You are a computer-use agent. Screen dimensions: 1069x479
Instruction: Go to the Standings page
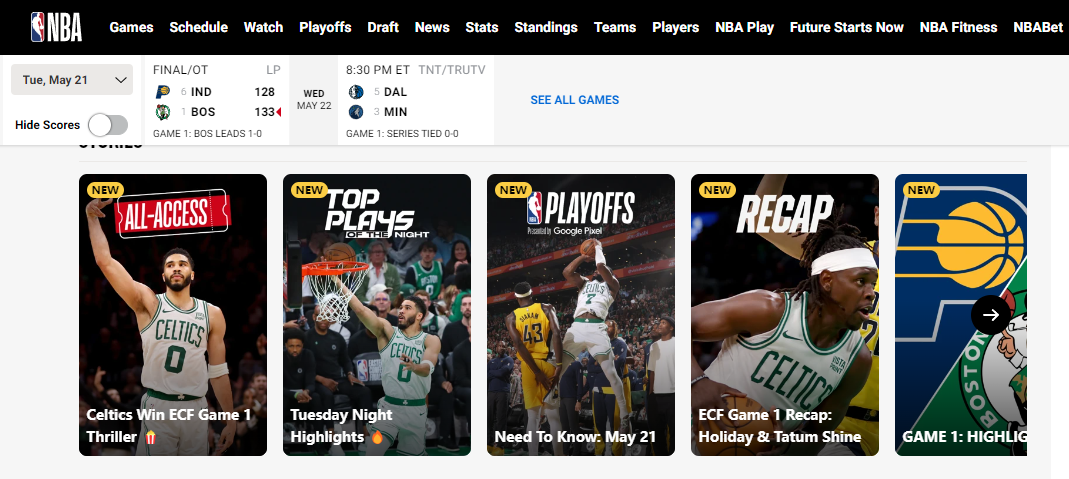545,27
